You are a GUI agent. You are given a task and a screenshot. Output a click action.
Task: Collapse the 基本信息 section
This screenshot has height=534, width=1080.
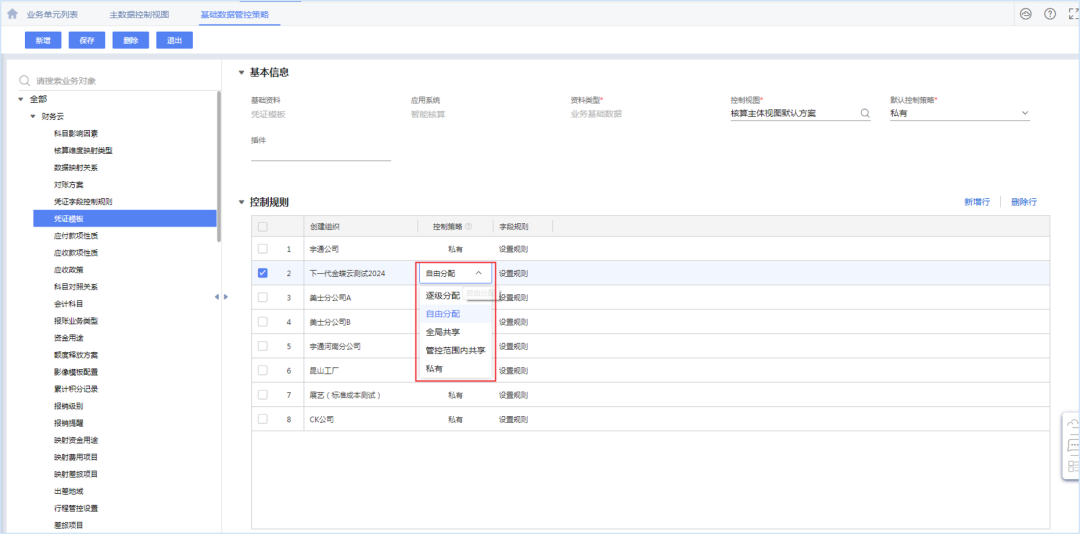pyautogui.click(x=241, y=72)
